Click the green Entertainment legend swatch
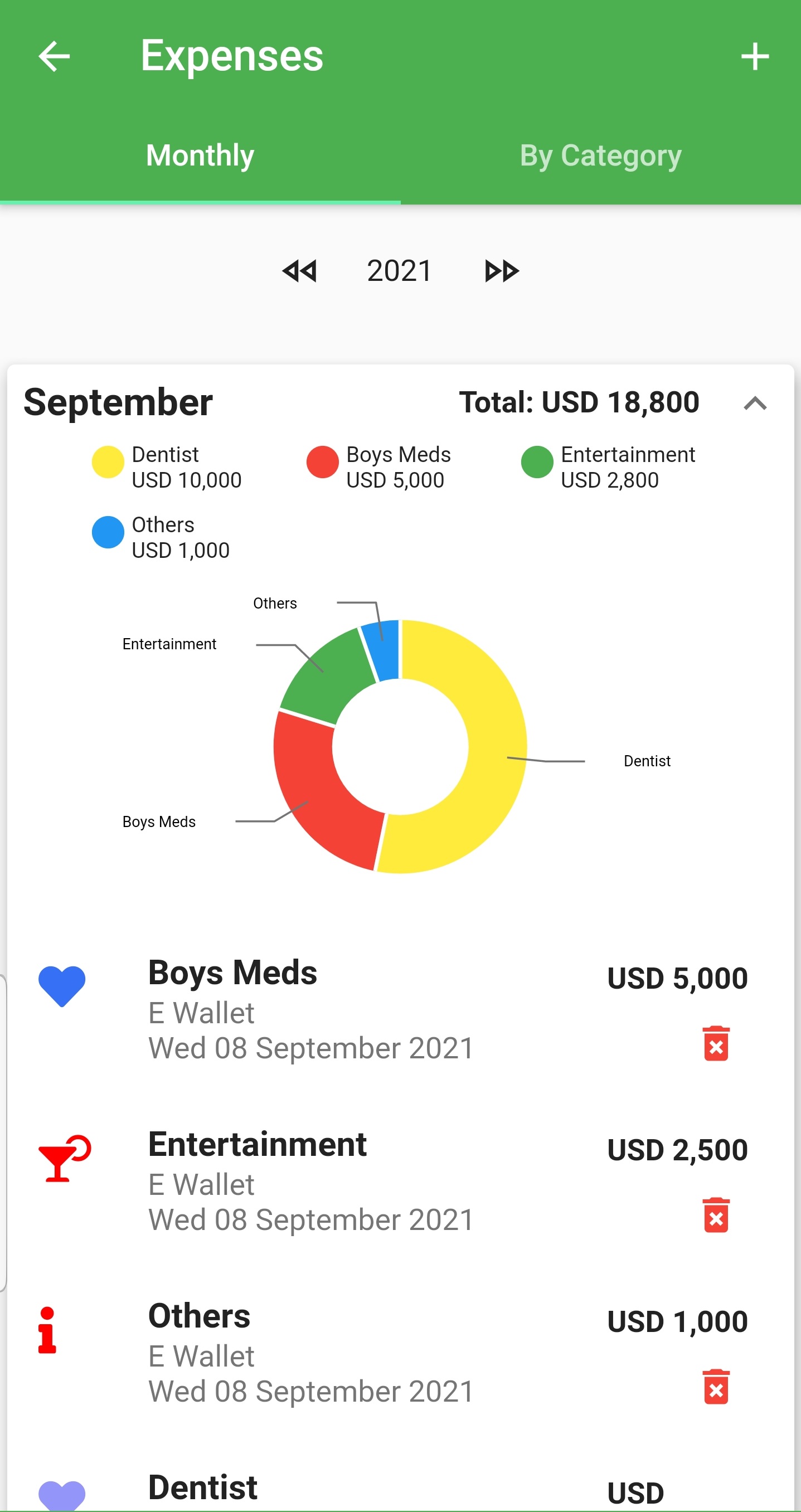This screenshot has height=1512, width=801. [537, 462]
